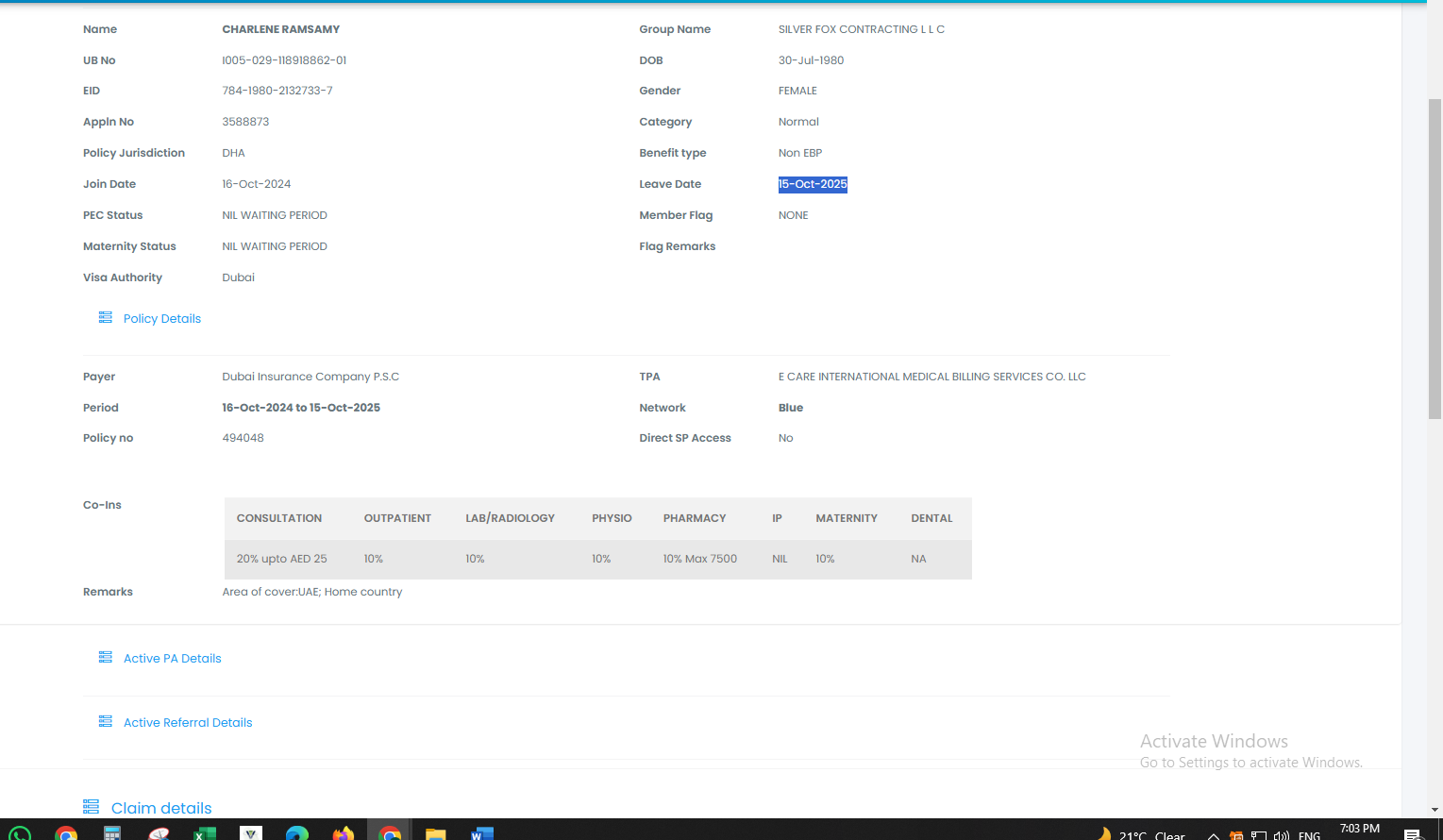Viewport: 1443px width, 840px height.
Task: Click the Active Referral Details section icon
Action: point(106,722)
